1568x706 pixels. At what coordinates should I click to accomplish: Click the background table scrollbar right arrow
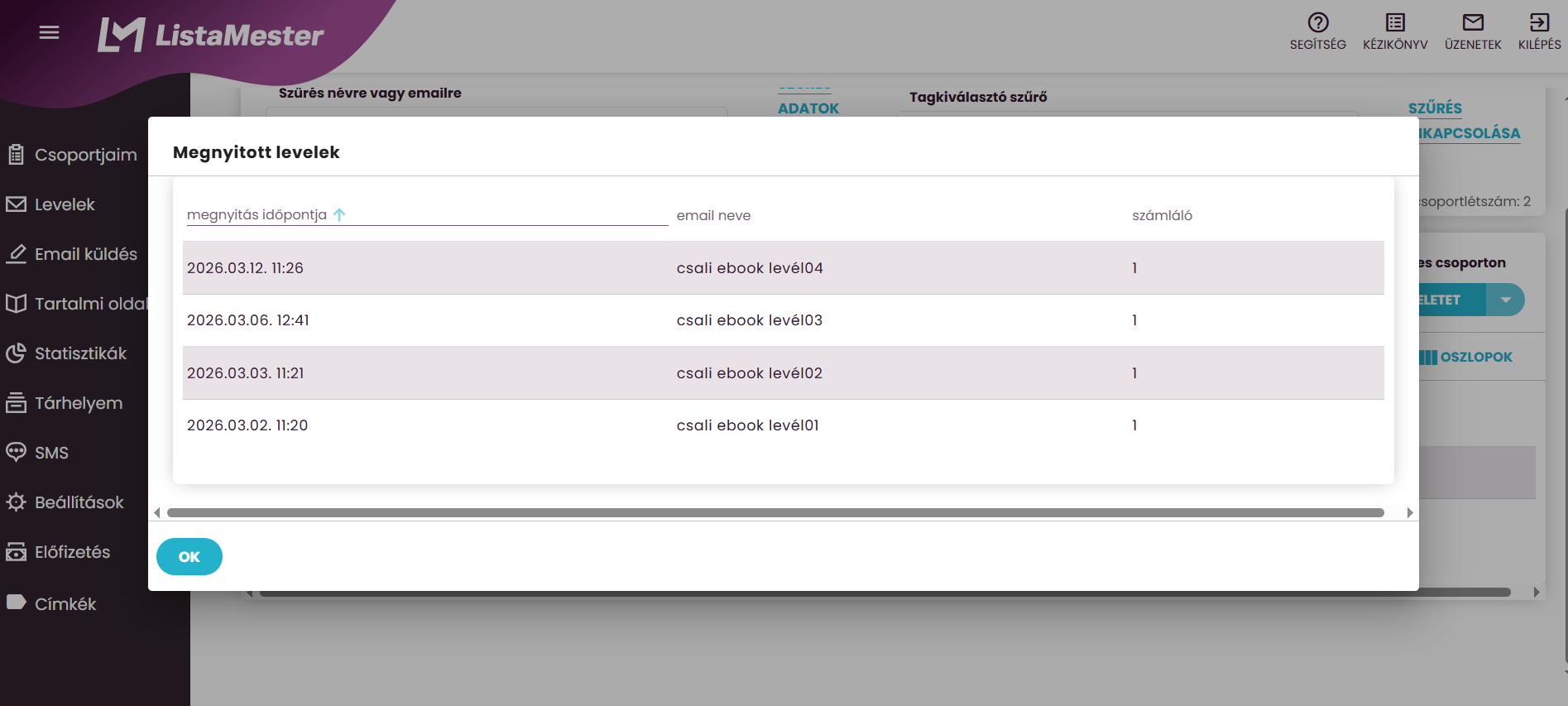[x=1537, y=593]
